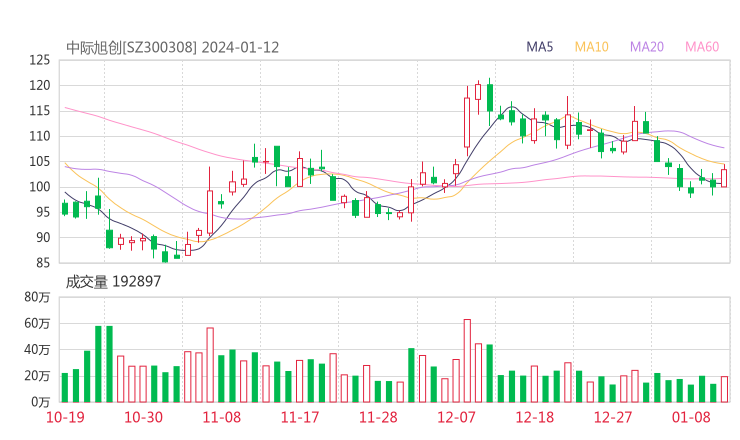Image resolution: width=740 pixels, height=440 pixels.
Task: Click the 95 price axis label
Action: pyautogui.click(x=43, y=212)
